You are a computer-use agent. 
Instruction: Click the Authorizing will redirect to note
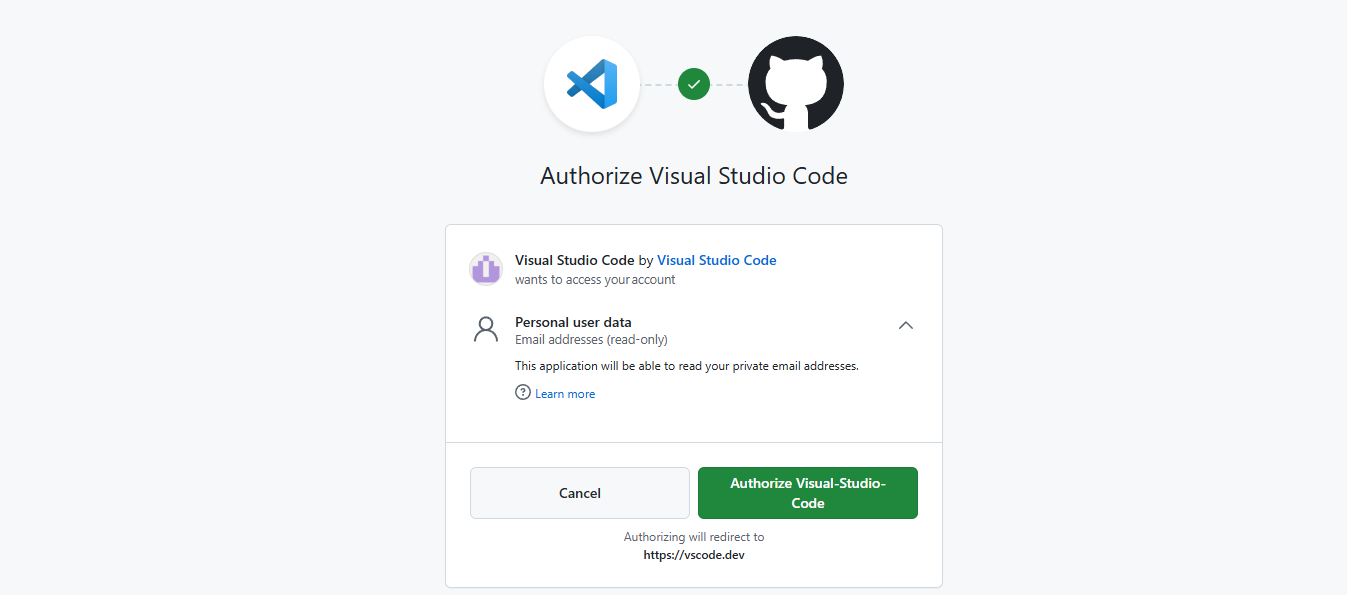tap(694, 537)
